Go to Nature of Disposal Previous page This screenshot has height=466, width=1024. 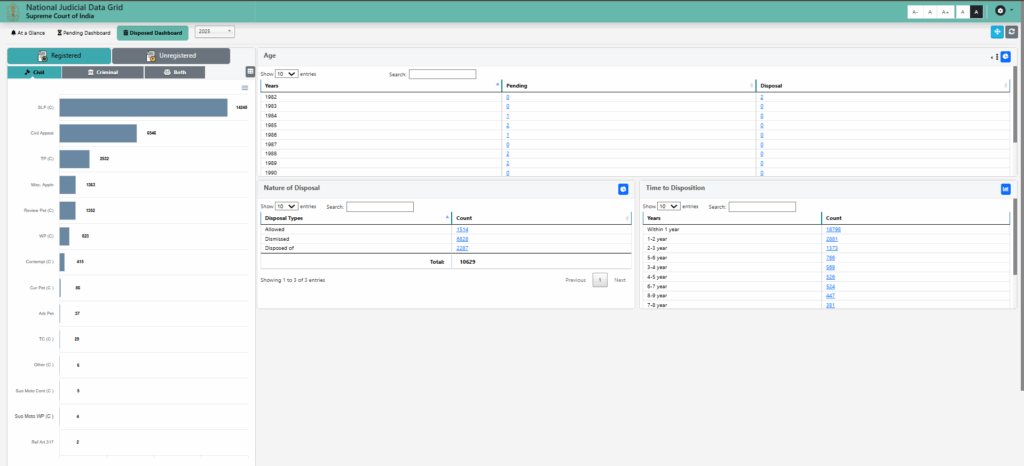coord(575,280)
